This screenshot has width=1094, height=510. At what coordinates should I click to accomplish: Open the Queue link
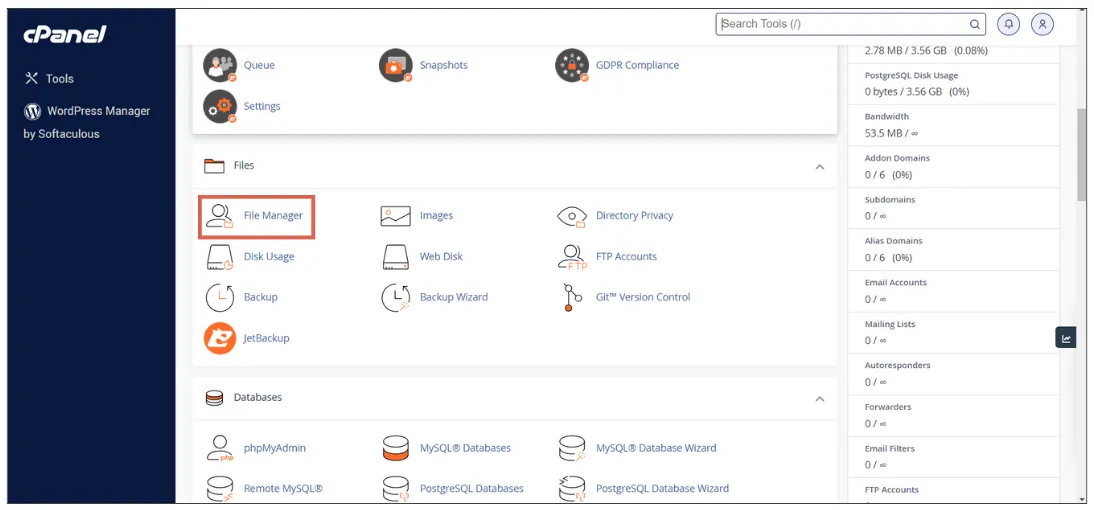point(259,65)
